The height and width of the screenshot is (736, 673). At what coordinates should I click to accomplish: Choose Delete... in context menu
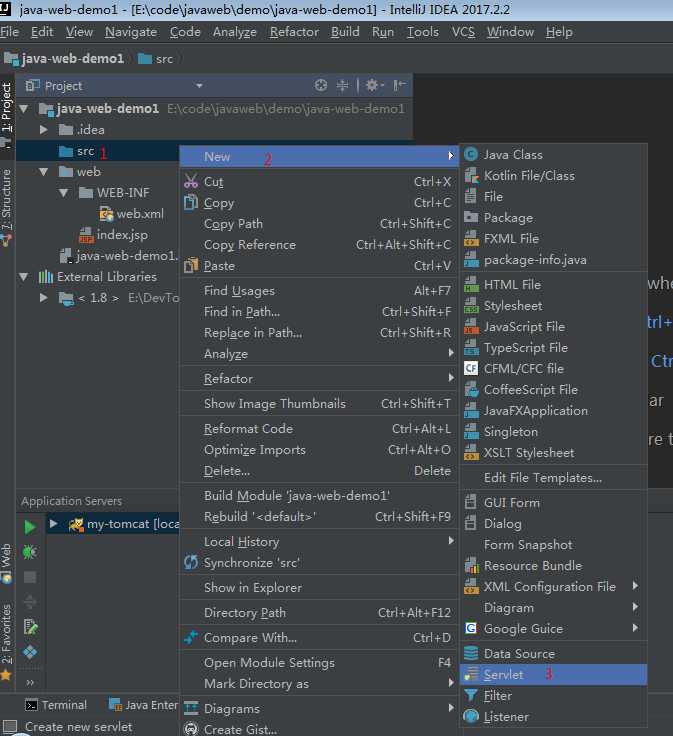point(319,470)
